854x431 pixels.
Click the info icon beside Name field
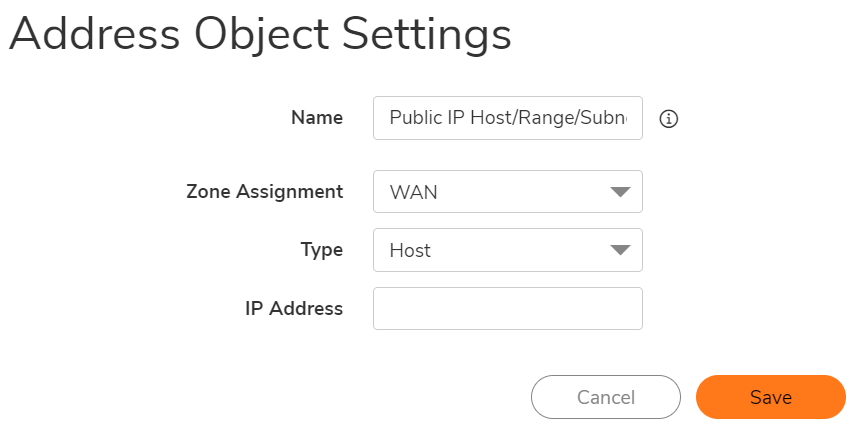click(x=669, y=119)
